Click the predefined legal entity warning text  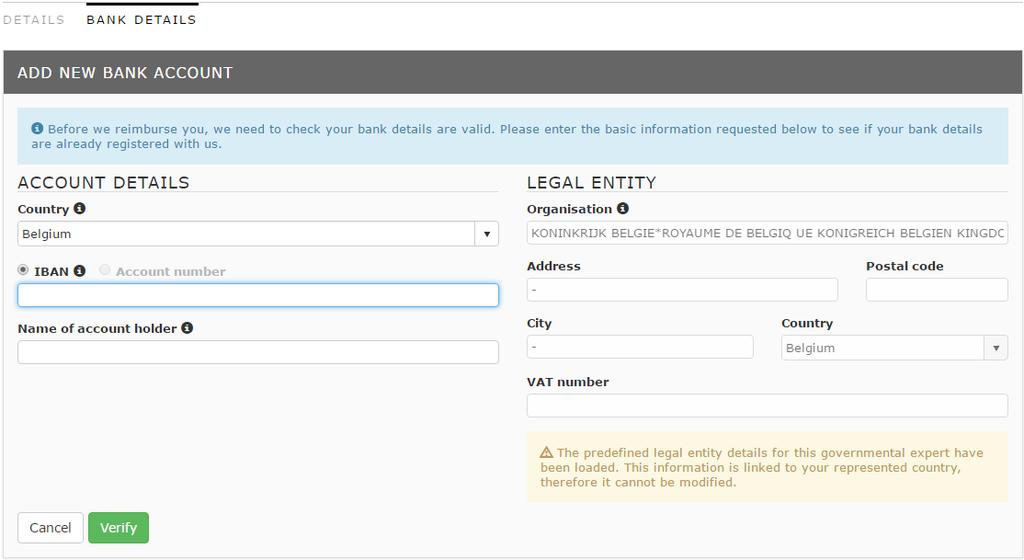761,467
